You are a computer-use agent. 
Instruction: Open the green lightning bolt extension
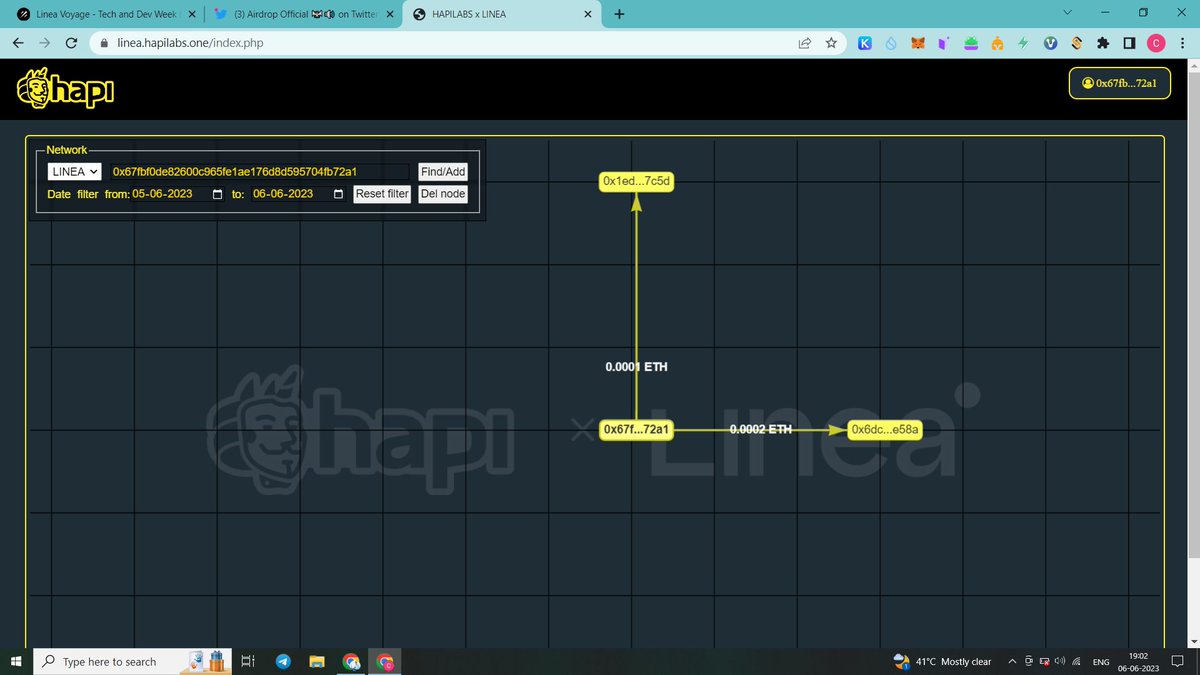point(1023,43)
